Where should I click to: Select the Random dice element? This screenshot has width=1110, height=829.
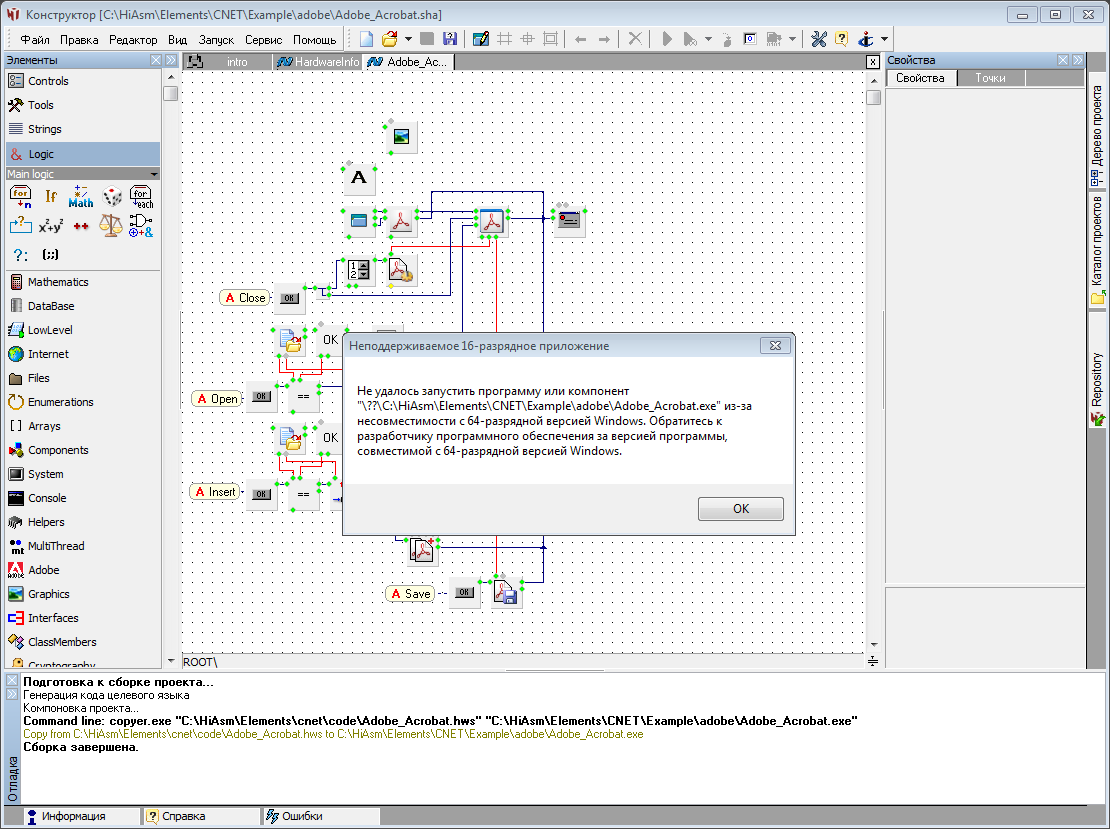click(112, 196)
